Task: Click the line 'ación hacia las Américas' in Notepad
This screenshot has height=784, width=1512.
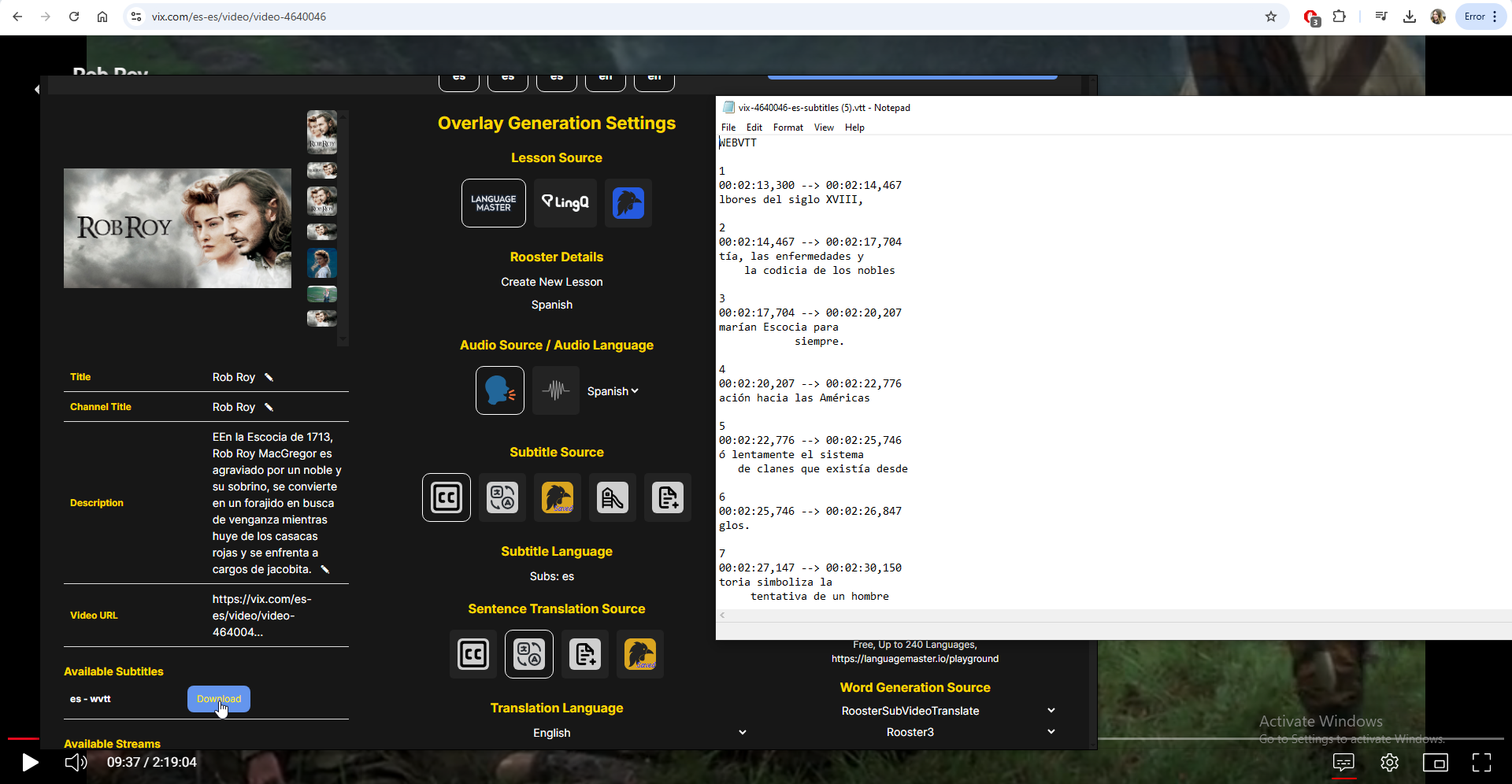Action: (794, 398)
